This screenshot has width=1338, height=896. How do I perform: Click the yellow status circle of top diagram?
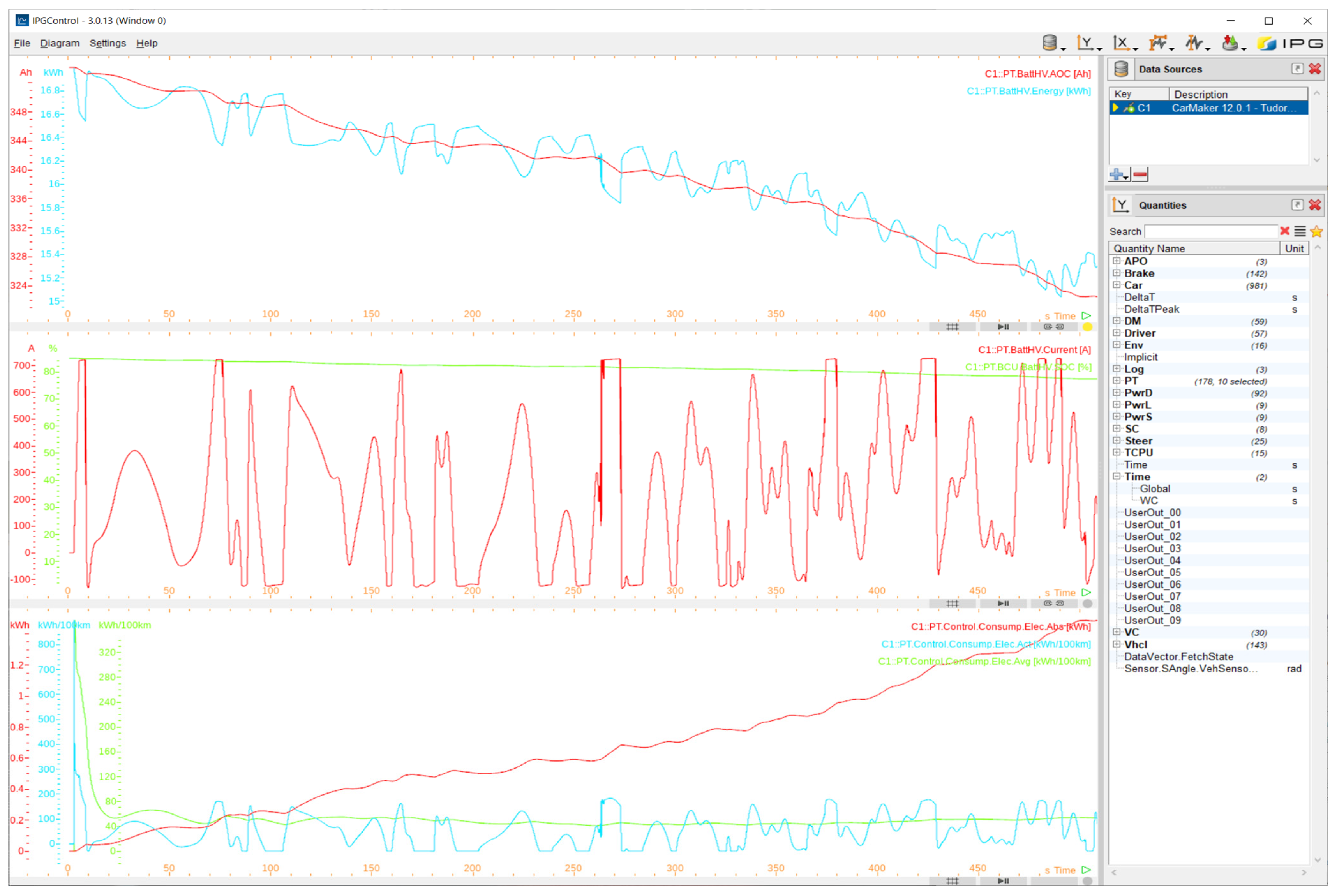pos(1088,327)
